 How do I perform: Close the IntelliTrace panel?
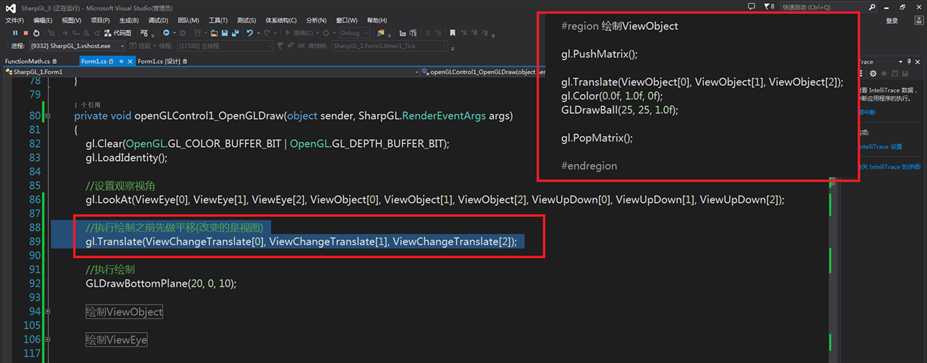[x=918, y=62]
